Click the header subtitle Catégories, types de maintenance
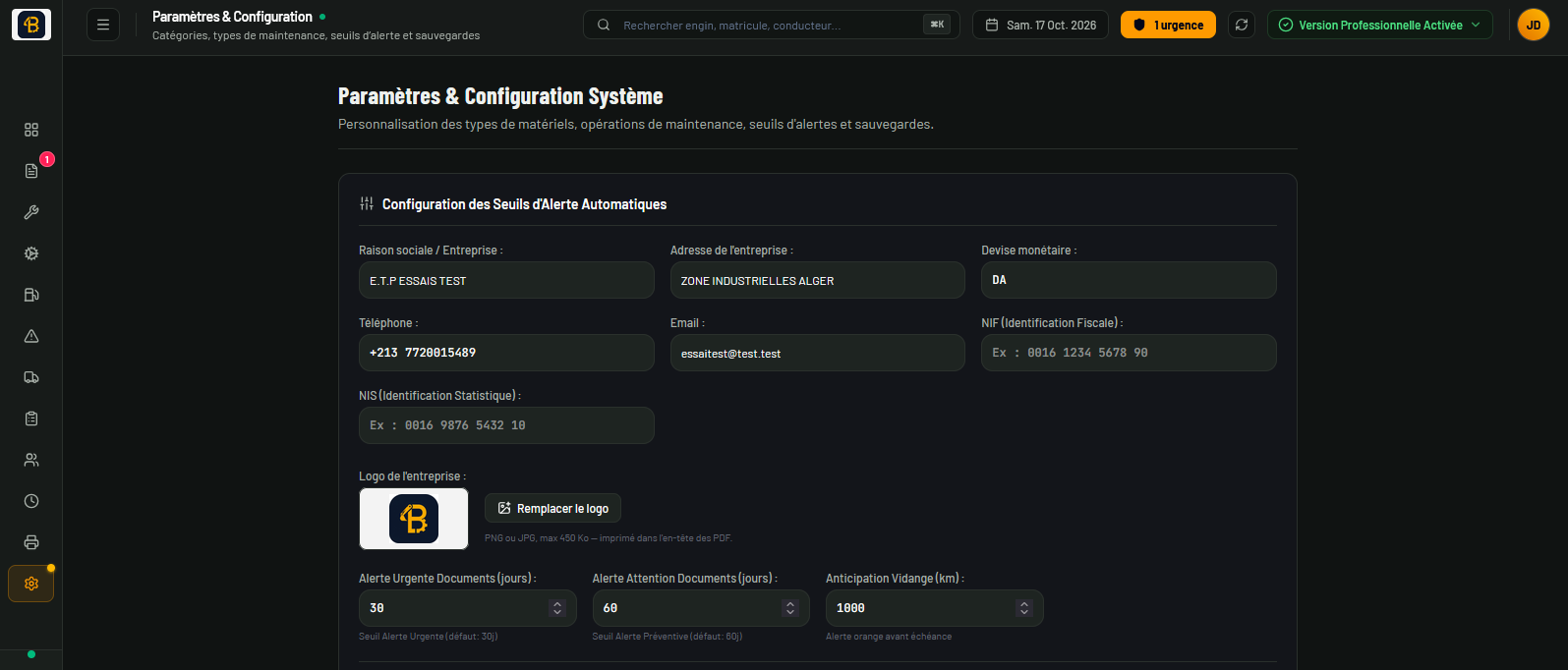The height and width of the screenshot is (670, 1568). [x=317, y=35]
